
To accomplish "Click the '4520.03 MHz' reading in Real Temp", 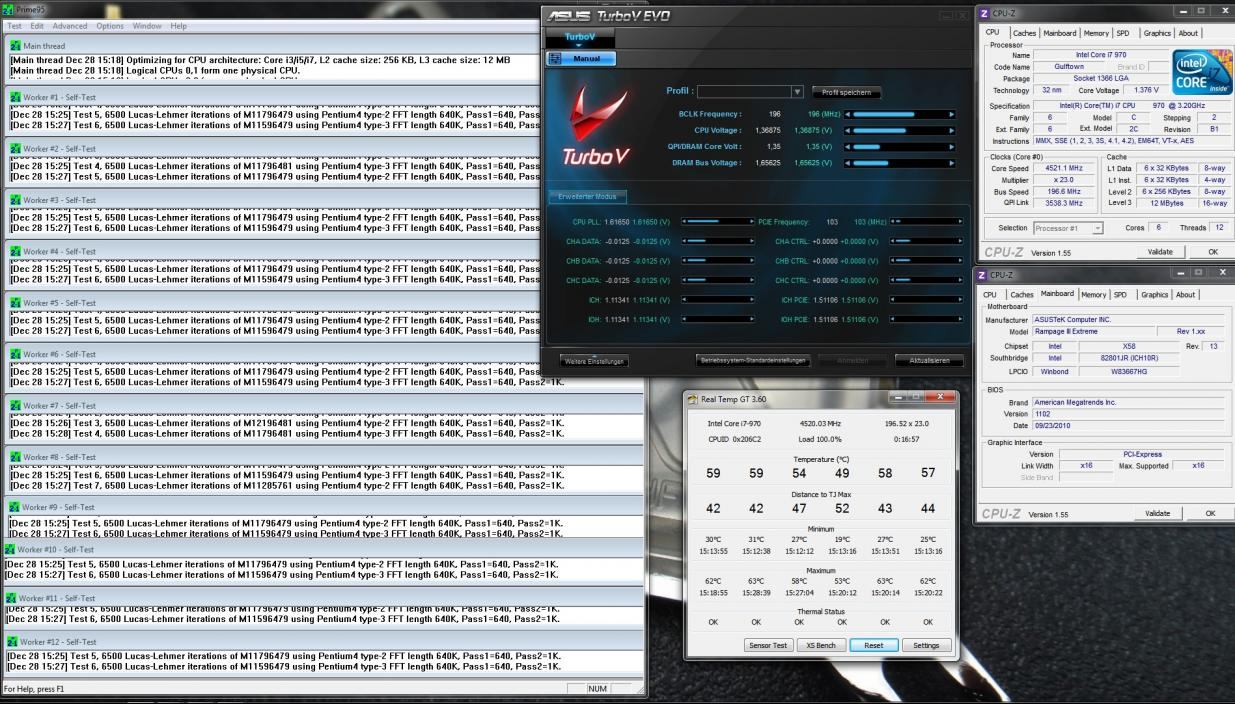I will pyautogui.click(x=821, y=423).
